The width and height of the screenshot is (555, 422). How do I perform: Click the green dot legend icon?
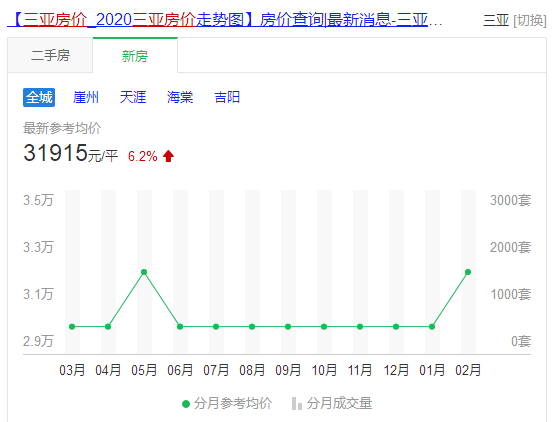186,404
